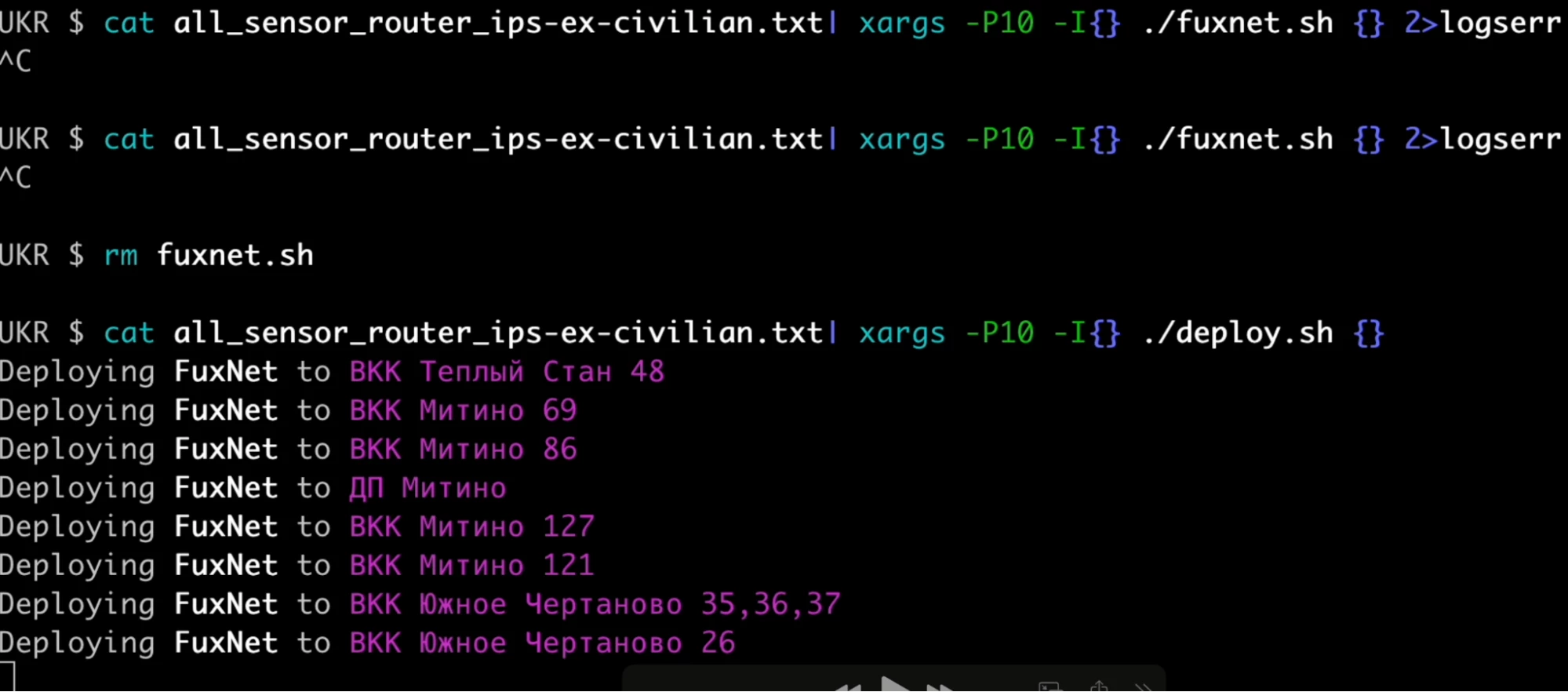
Task: Expand the double-chevron more options icon
Action: [1144, 687]
